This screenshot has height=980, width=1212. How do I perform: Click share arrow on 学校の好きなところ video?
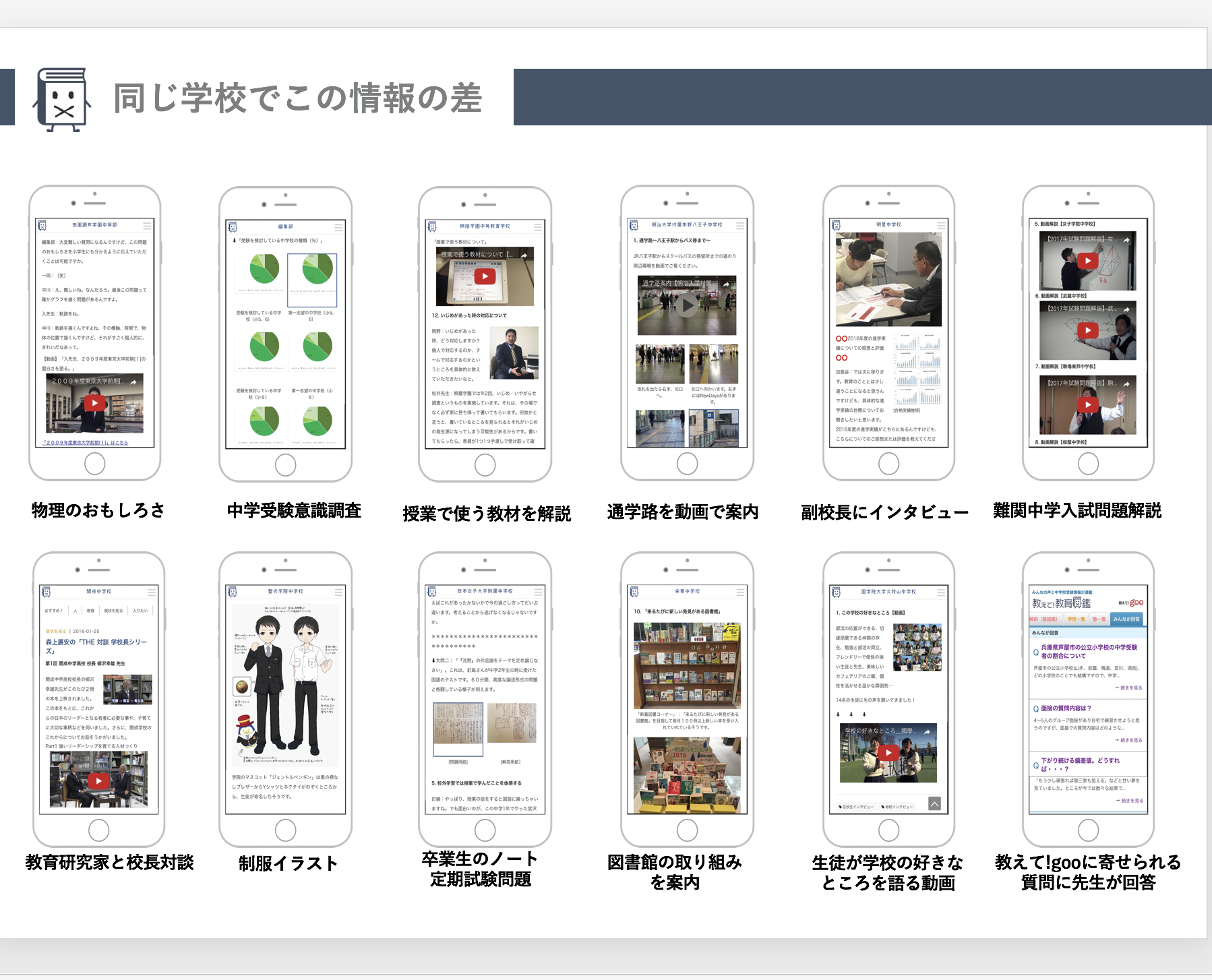(927, 731)
